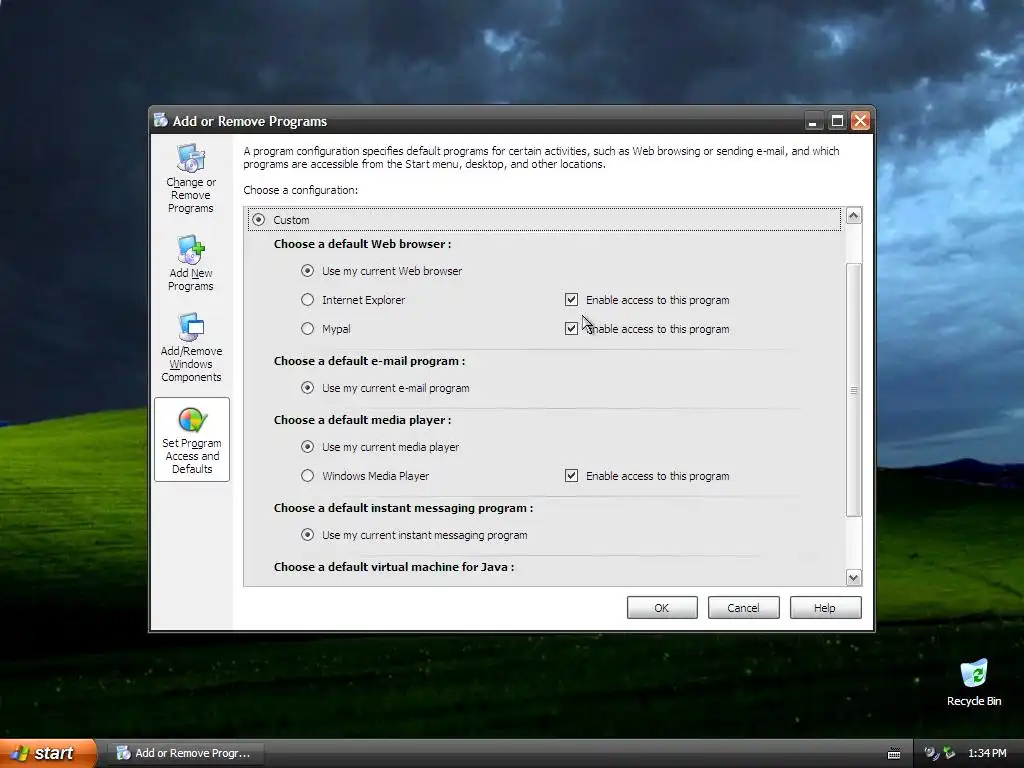Click the 'Choose a default e-mail program' heading
The width and height of the screenshot is (1024, 768).
(370, 360)
